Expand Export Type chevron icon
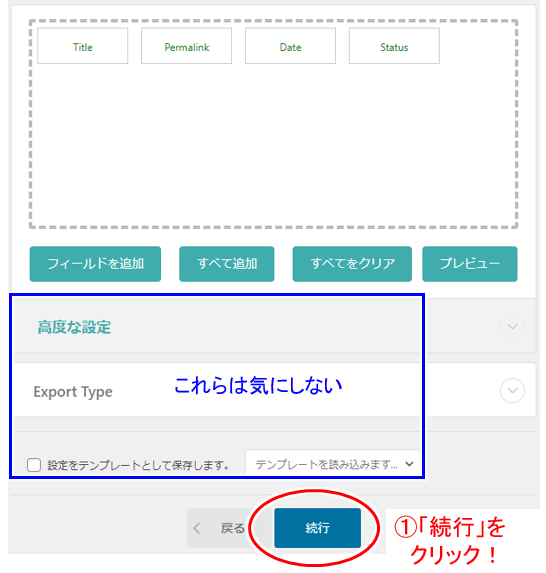Image resolution: width=546 pixels, height=573 pixels. tap(512, 390)
